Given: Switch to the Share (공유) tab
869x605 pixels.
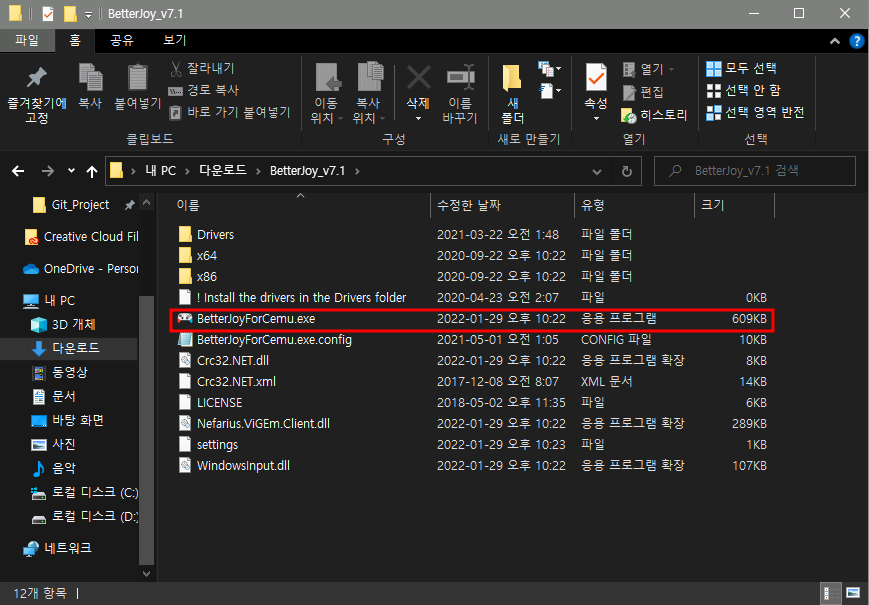Looking at the screenshot, I should click(122, 40).
